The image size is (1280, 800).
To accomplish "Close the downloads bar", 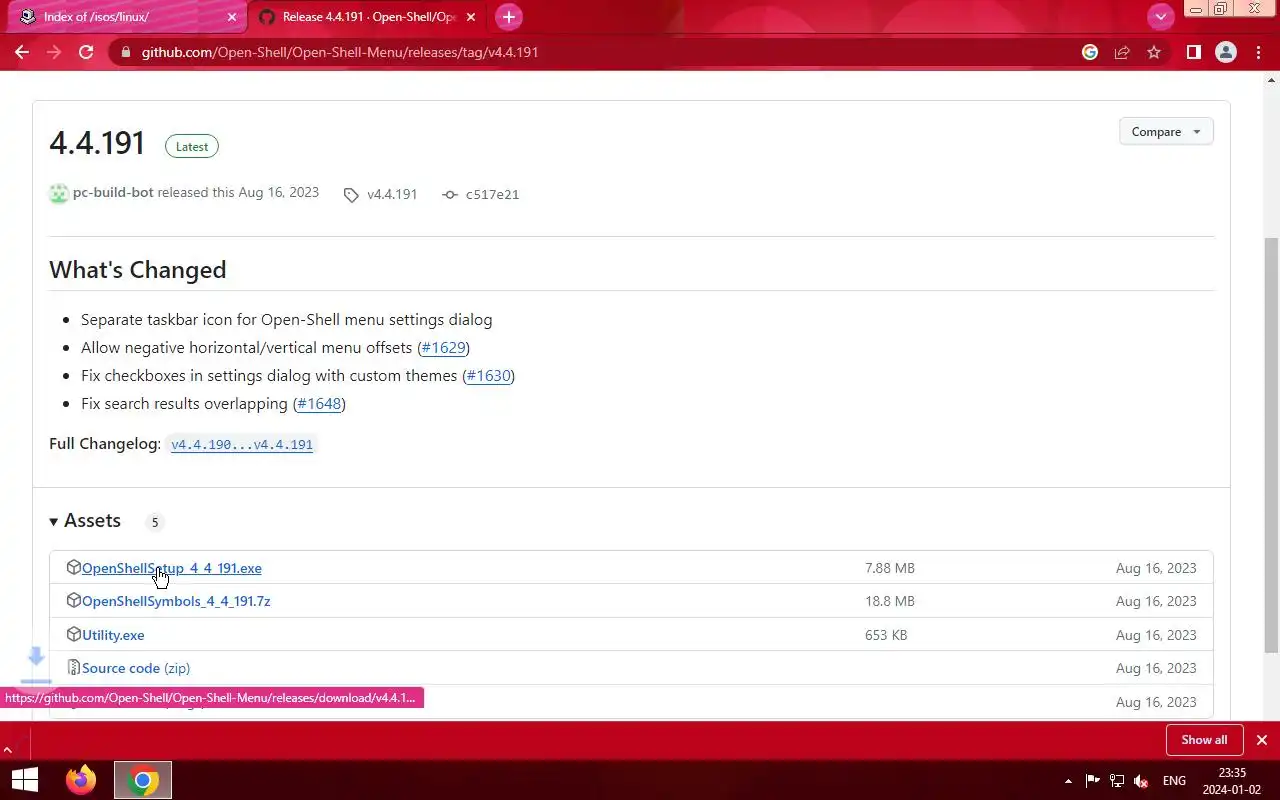I will coord(1262,740).
